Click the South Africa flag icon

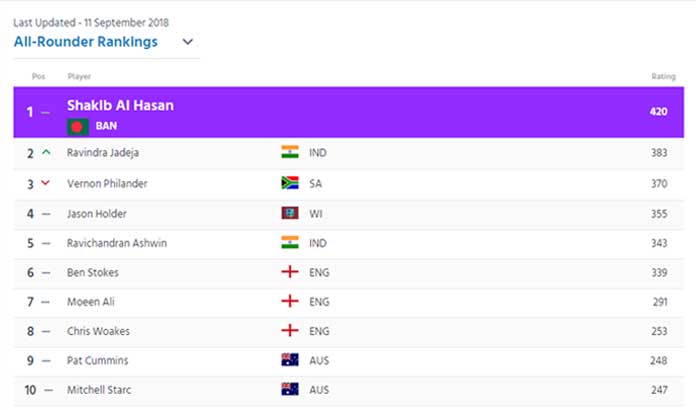coord(290,183)
